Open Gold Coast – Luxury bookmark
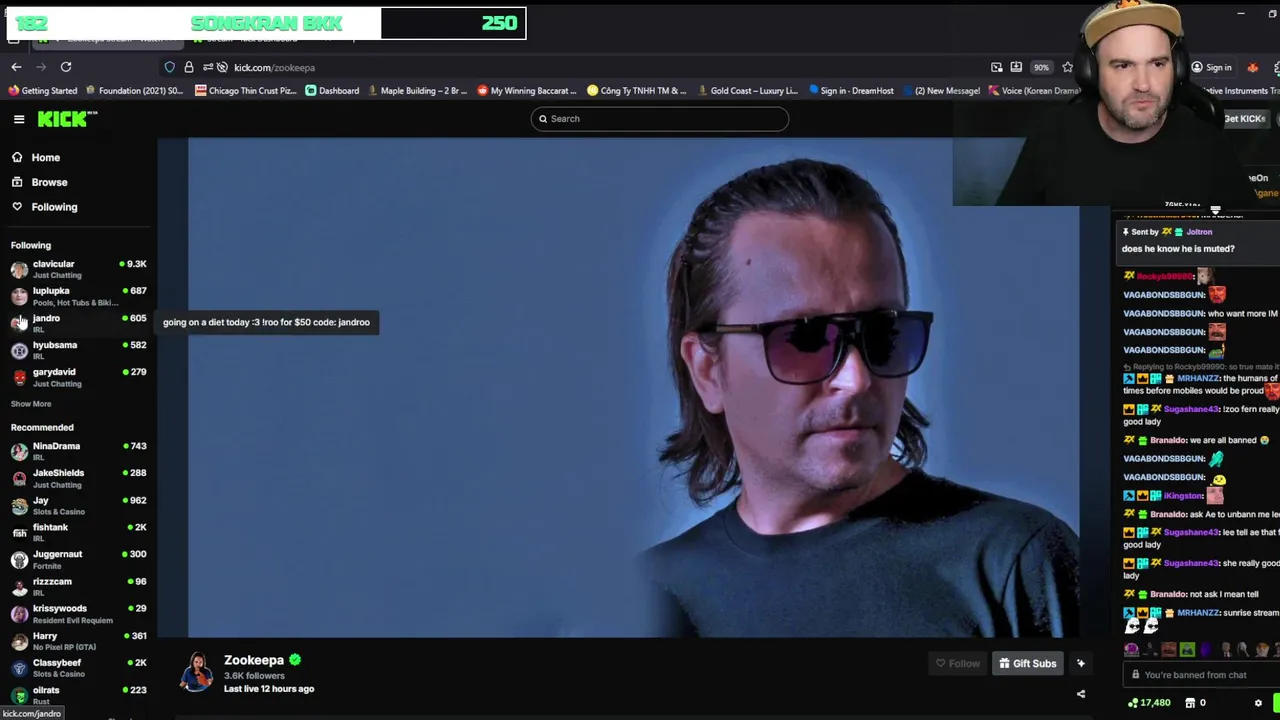 [x=747, y=91]
